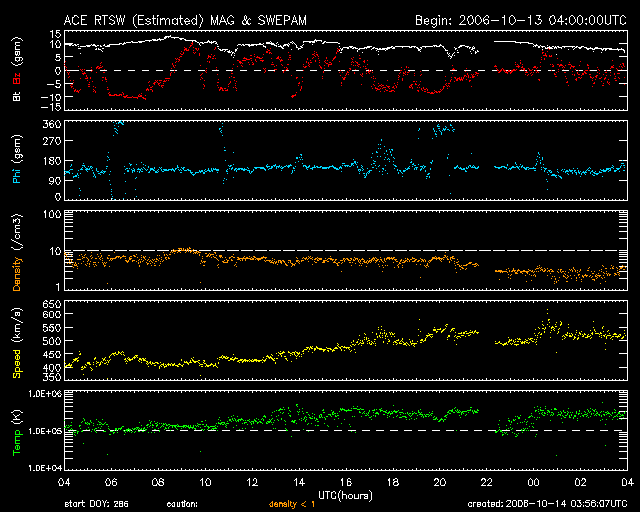This screenshot has height=512, width=640.
Task: Click the "12" hour tick label
Action: tap(252, 482)
